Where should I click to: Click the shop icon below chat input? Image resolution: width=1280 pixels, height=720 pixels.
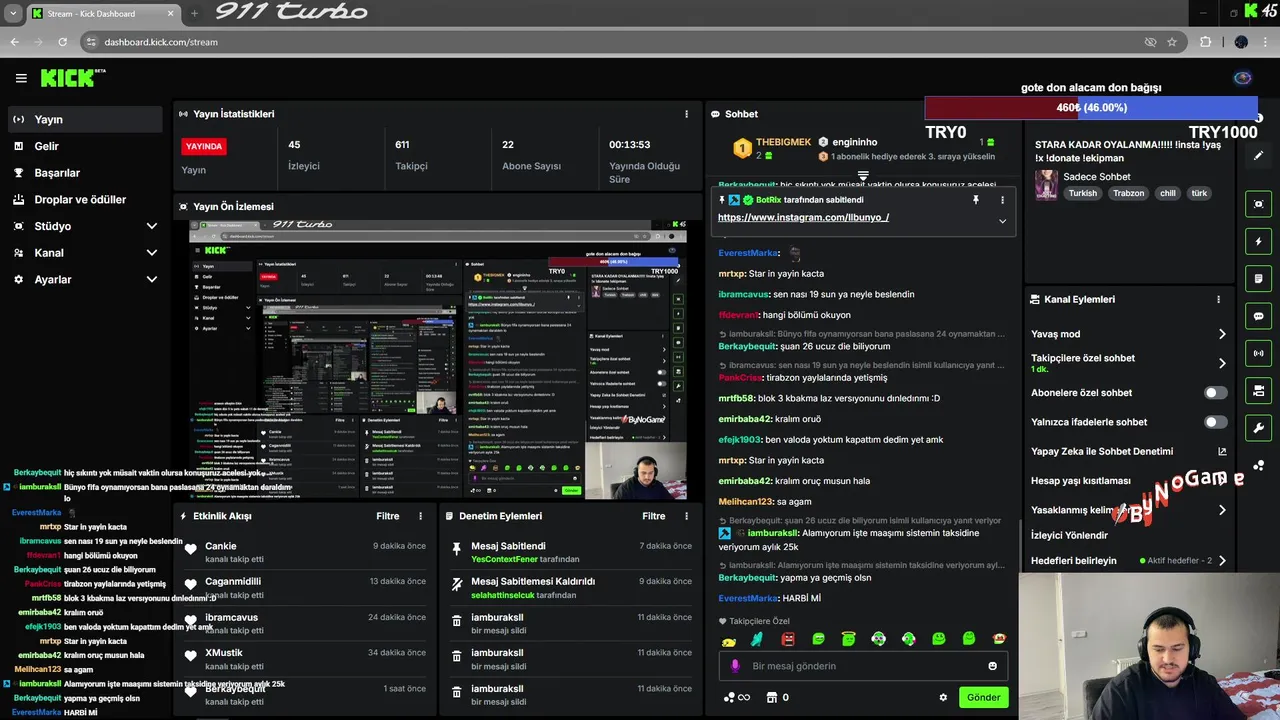point(771,697)
